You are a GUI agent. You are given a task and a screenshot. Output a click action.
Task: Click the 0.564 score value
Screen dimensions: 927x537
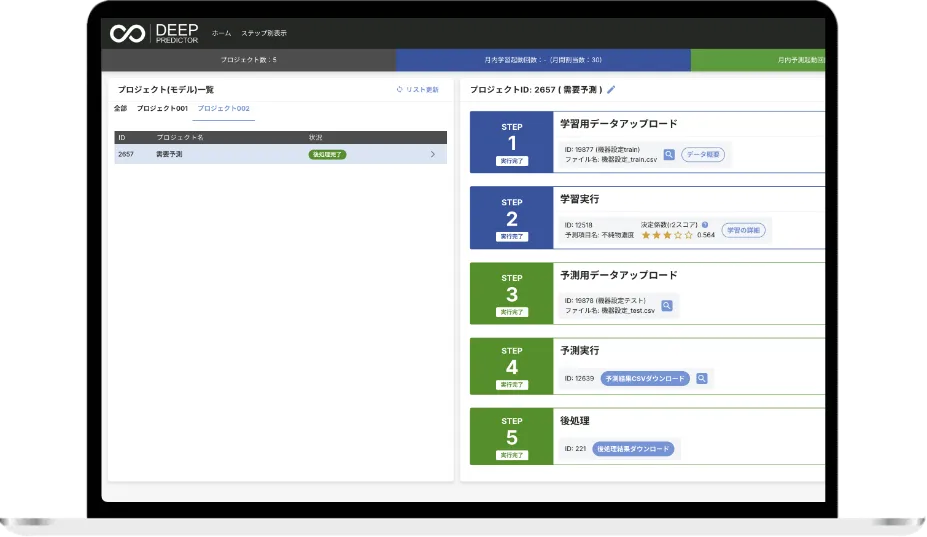click(x=706, y=235)
